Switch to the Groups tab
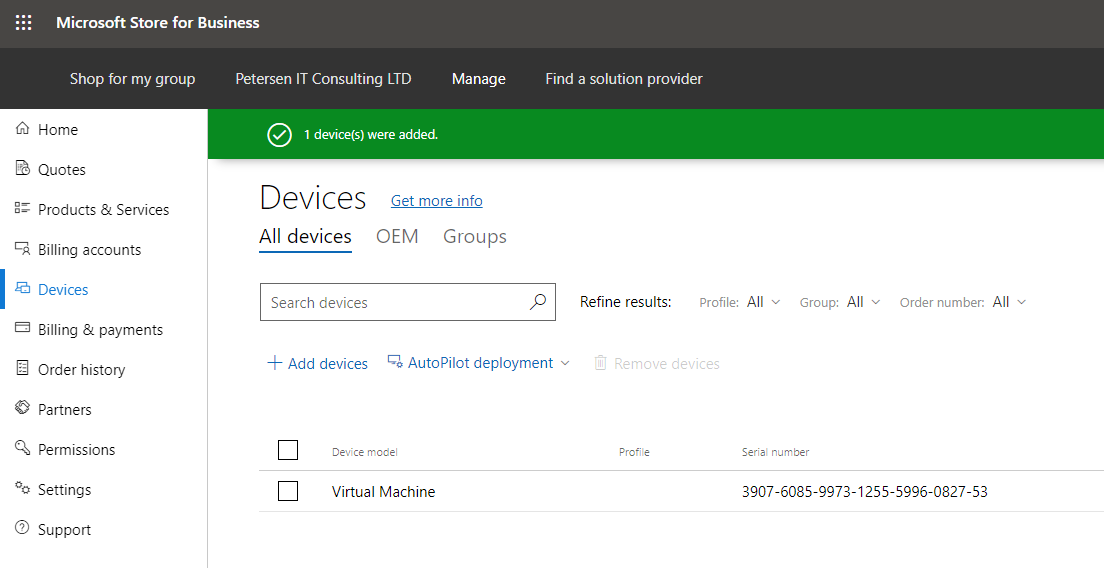1104x568 pixels. pos(475,236)
